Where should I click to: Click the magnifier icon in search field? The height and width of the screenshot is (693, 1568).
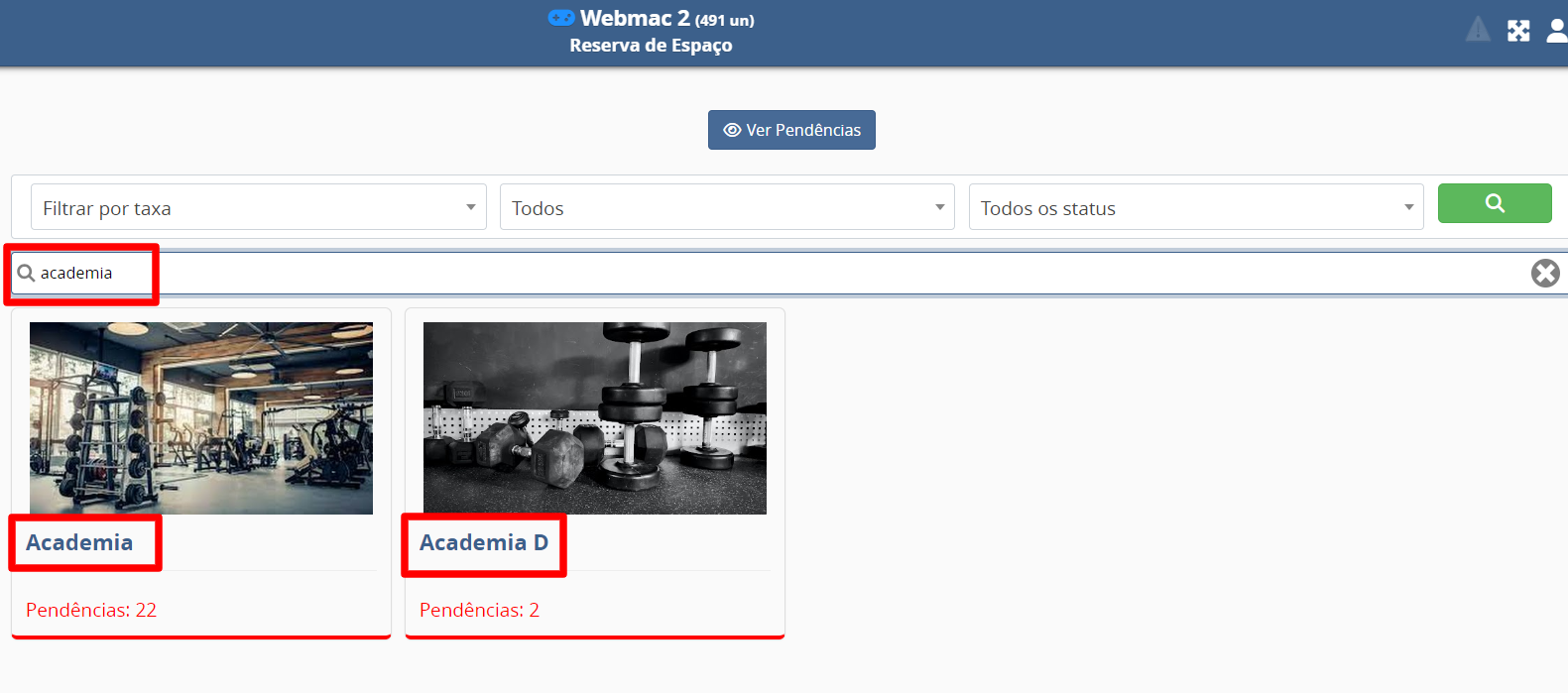tap(27, 273)
